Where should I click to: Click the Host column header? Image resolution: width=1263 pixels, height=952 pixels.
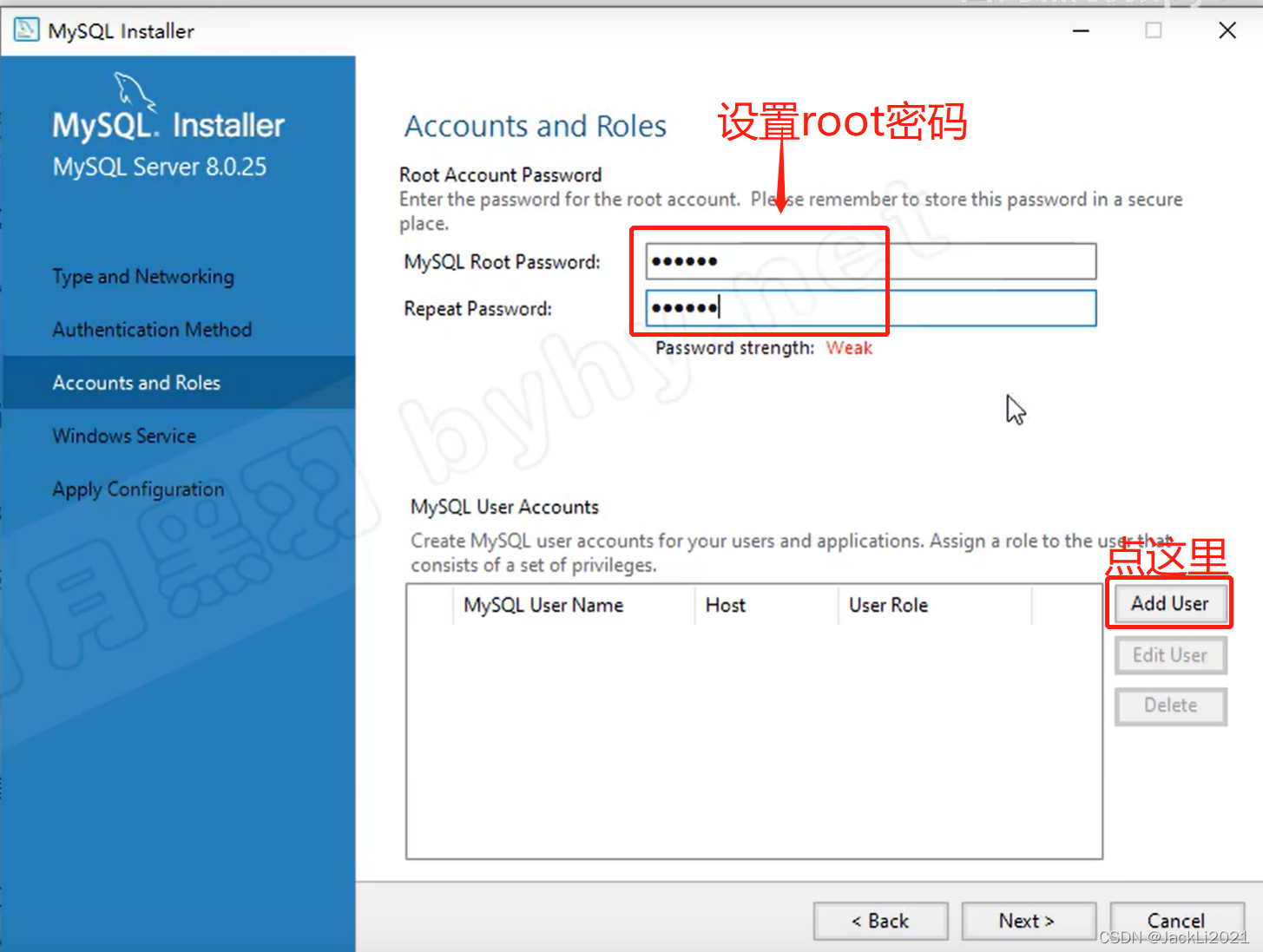[766, 605]
